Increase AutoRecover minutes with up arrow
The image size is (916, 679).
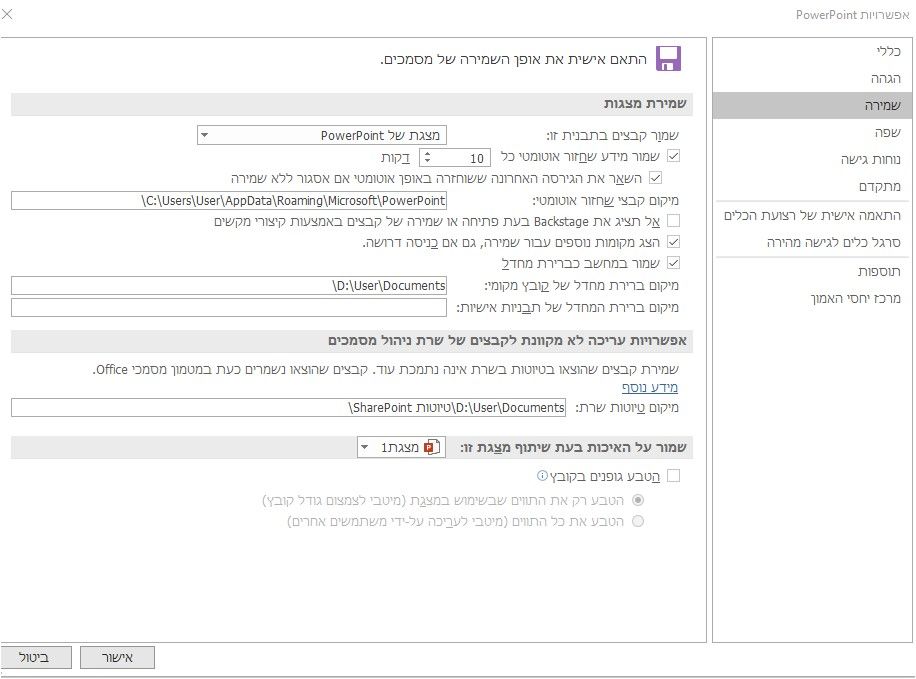click(427, 154)
